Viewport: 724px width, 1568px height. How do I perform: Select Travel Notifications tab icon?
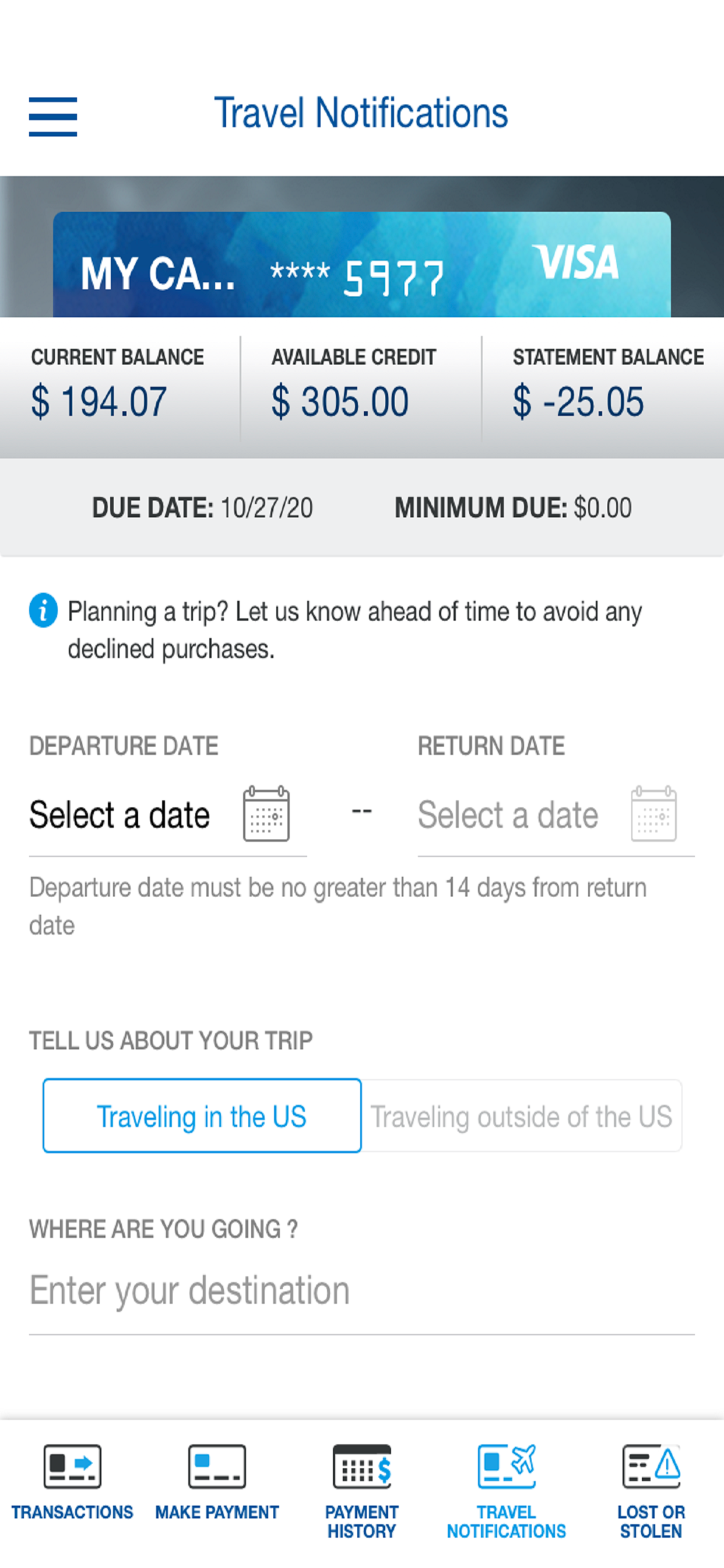506,1466
